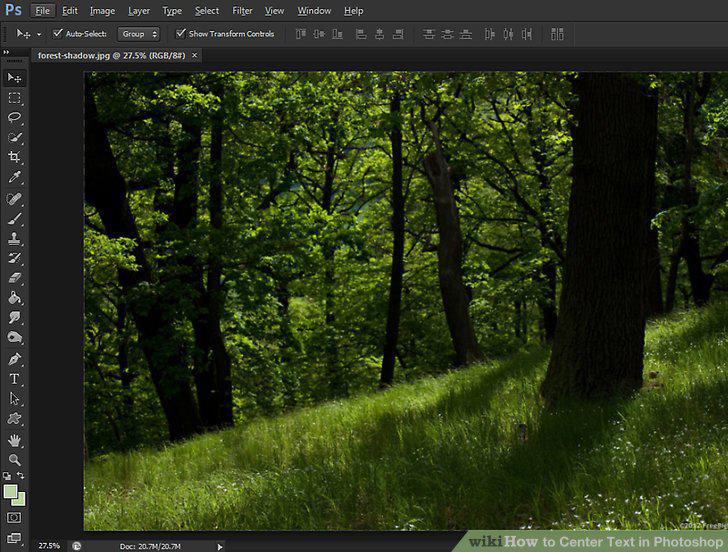728x552 pixels.
Task: Choose the Eyedropper tool
Action: tap(14, 177)
